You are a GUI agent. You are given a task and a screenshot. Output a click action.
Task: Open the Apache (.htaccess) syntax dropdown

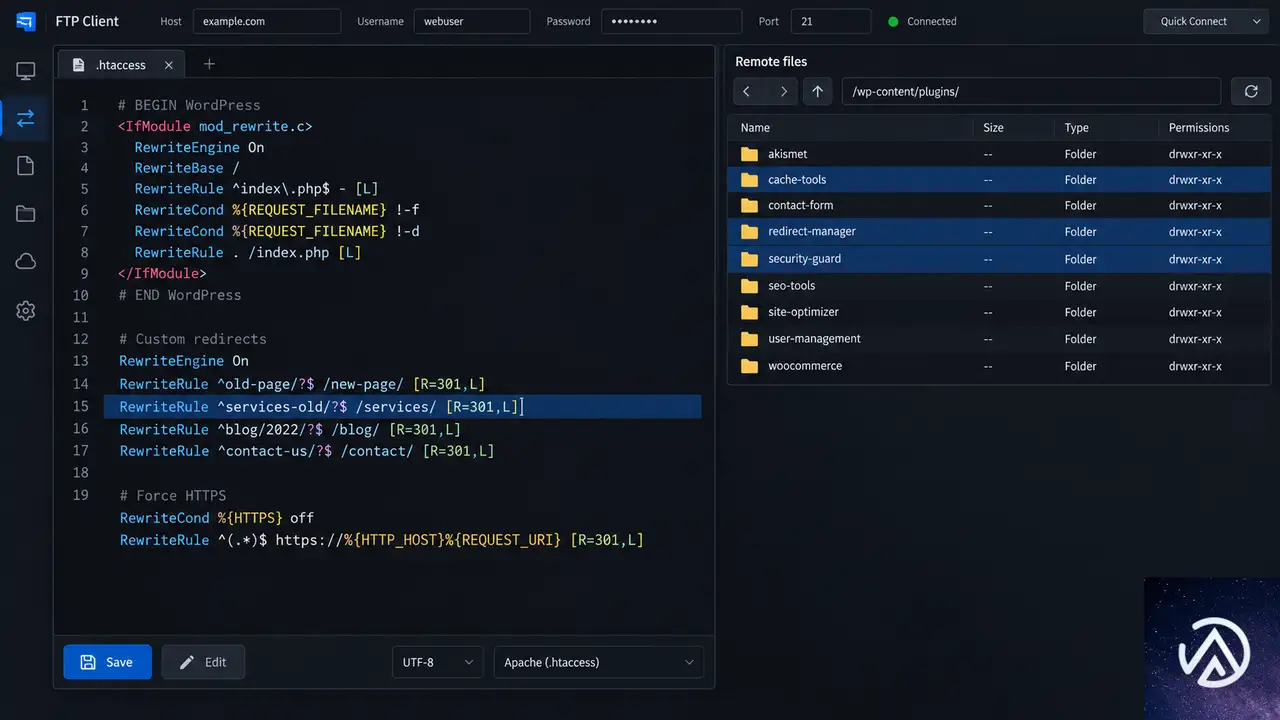(x=599, y=662)
